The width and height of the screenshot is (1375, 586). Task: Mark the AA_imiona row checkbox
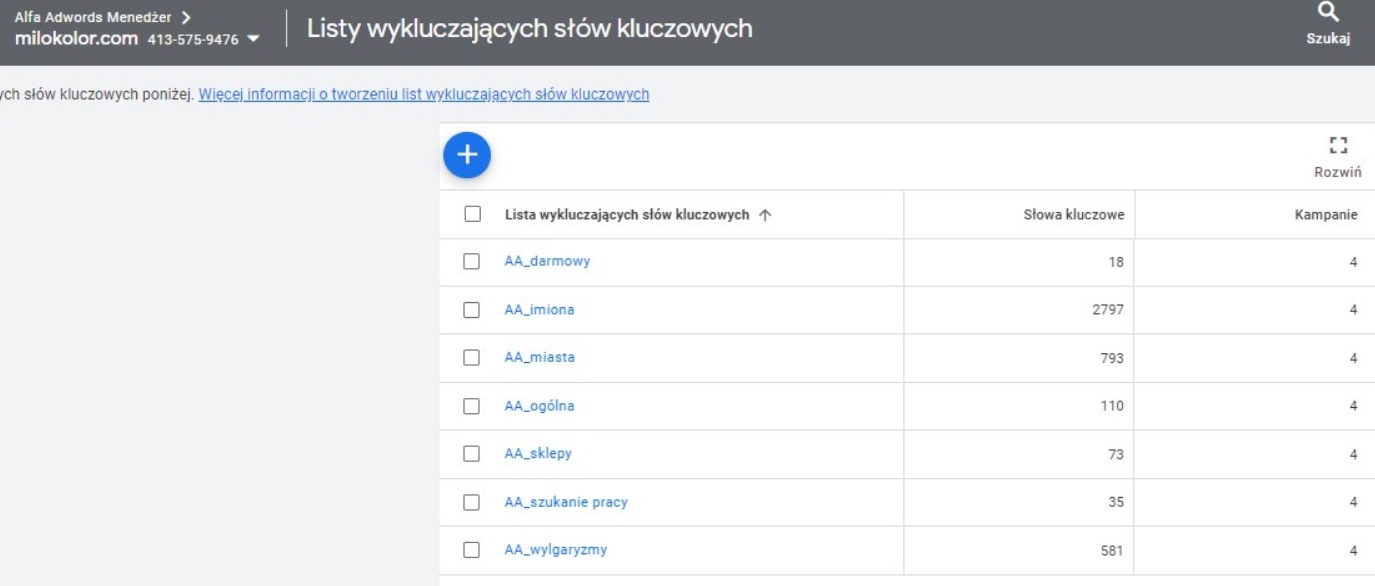click(473, 310)
